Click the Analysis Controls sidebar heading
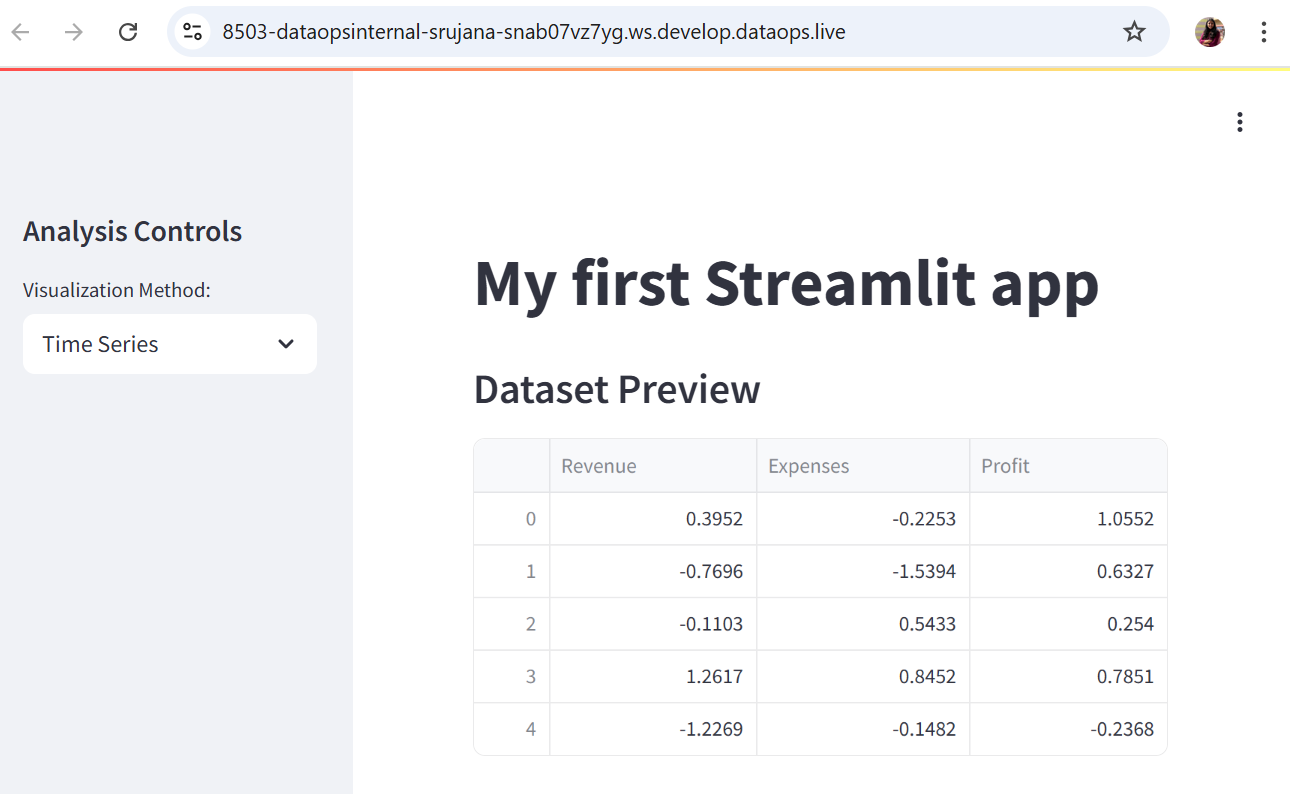1290x794 pixels. (x=132, y=232)
